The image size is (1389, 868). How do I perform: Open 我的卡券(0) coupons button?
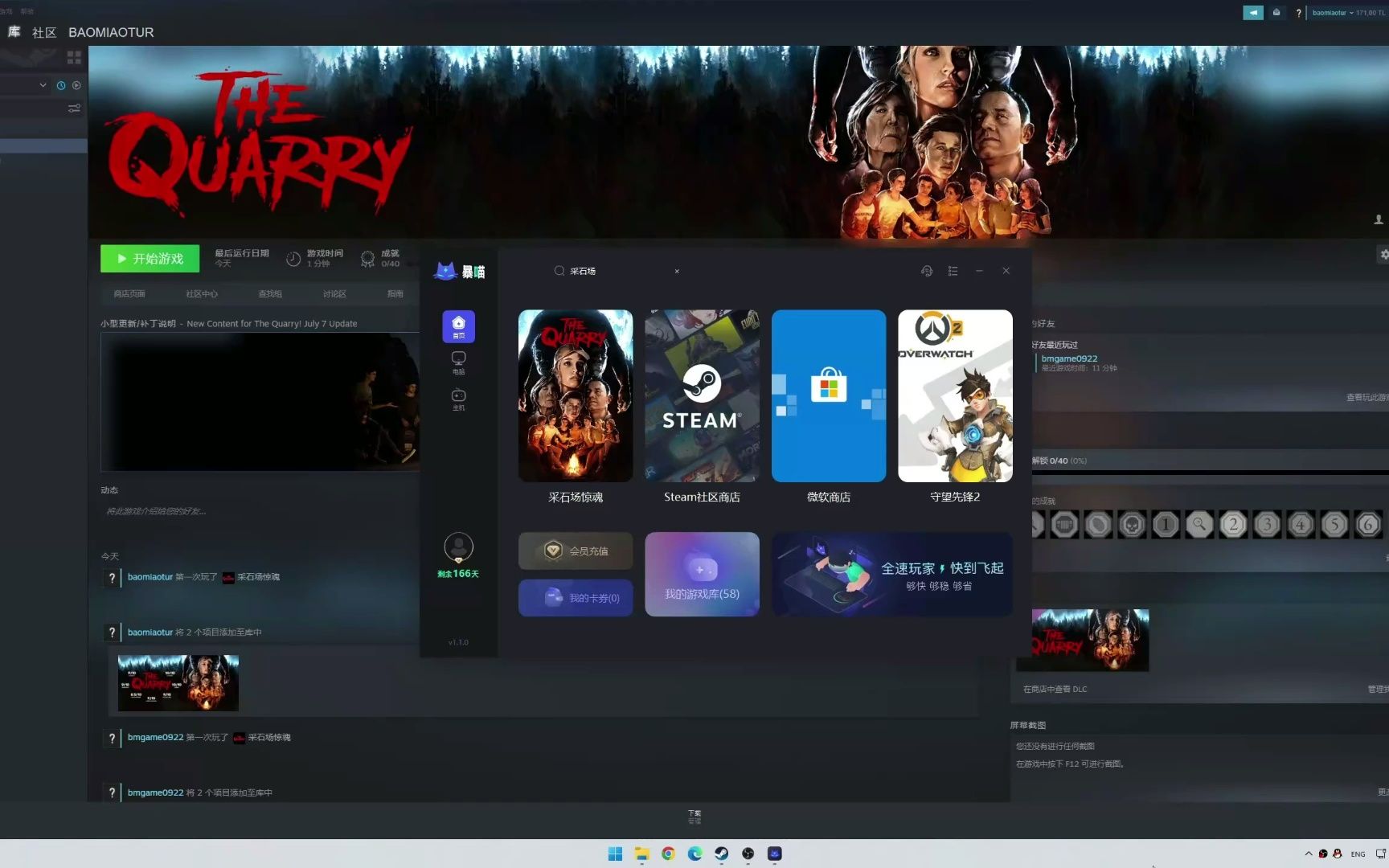coord(576,598)
